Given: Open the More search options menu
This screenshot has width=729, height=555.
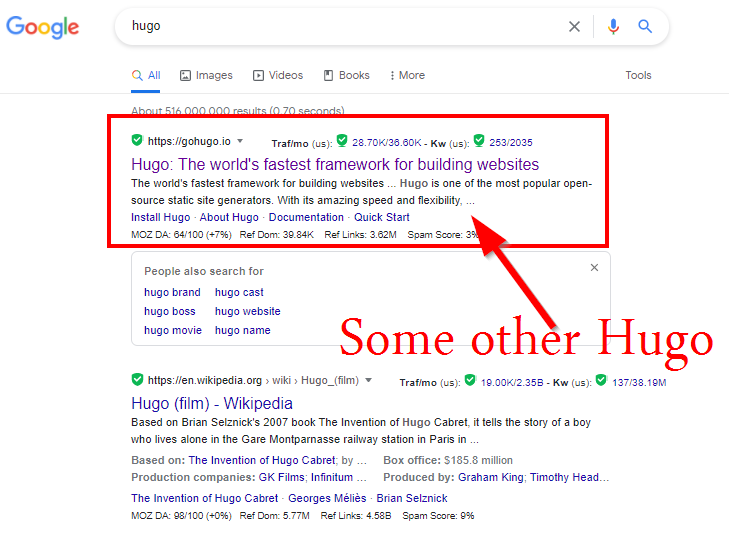Looking at the screenshot, I should [406, 75].
